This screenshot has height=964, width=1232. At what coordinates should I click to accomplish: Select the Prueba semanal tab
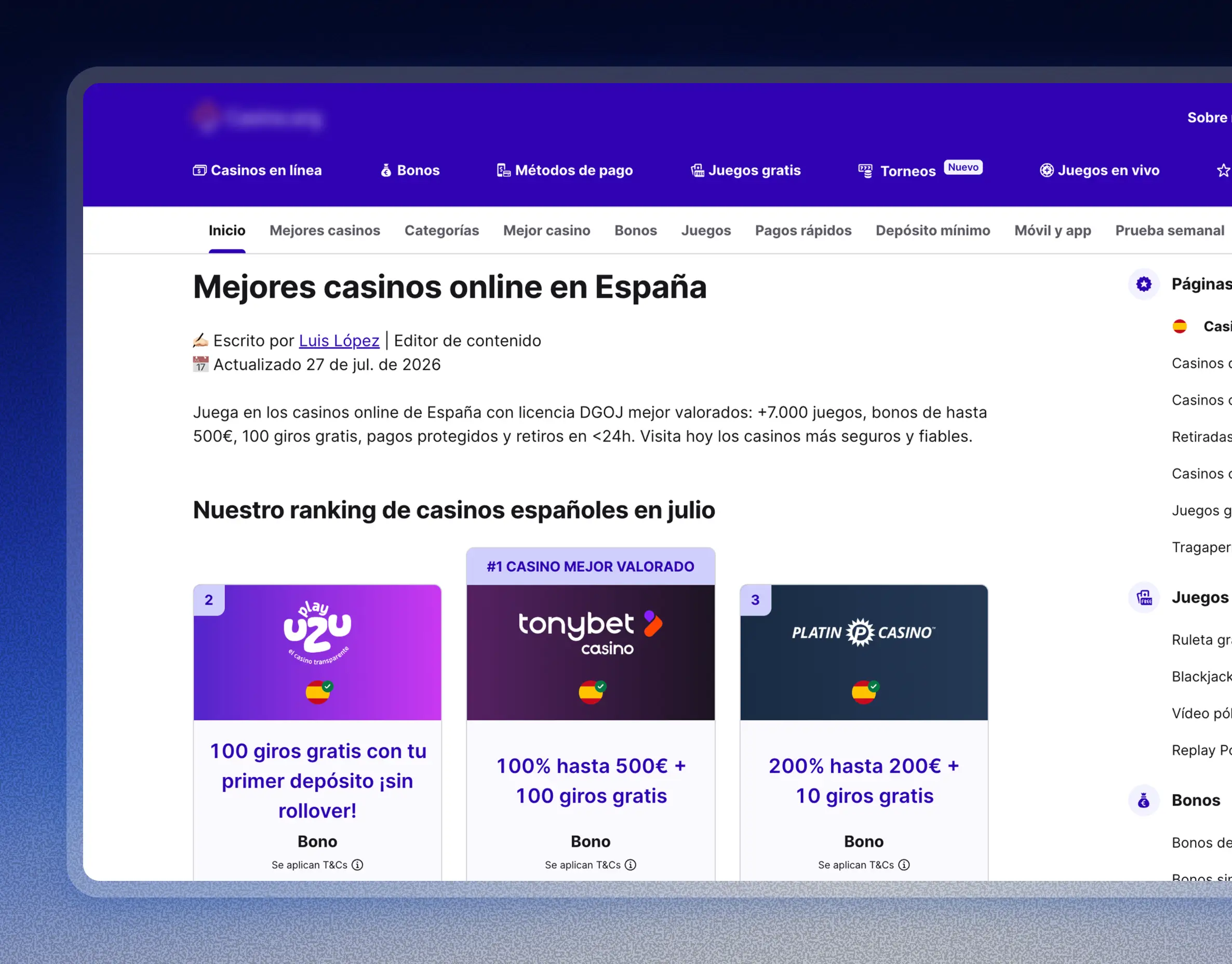pos(1170,230)
